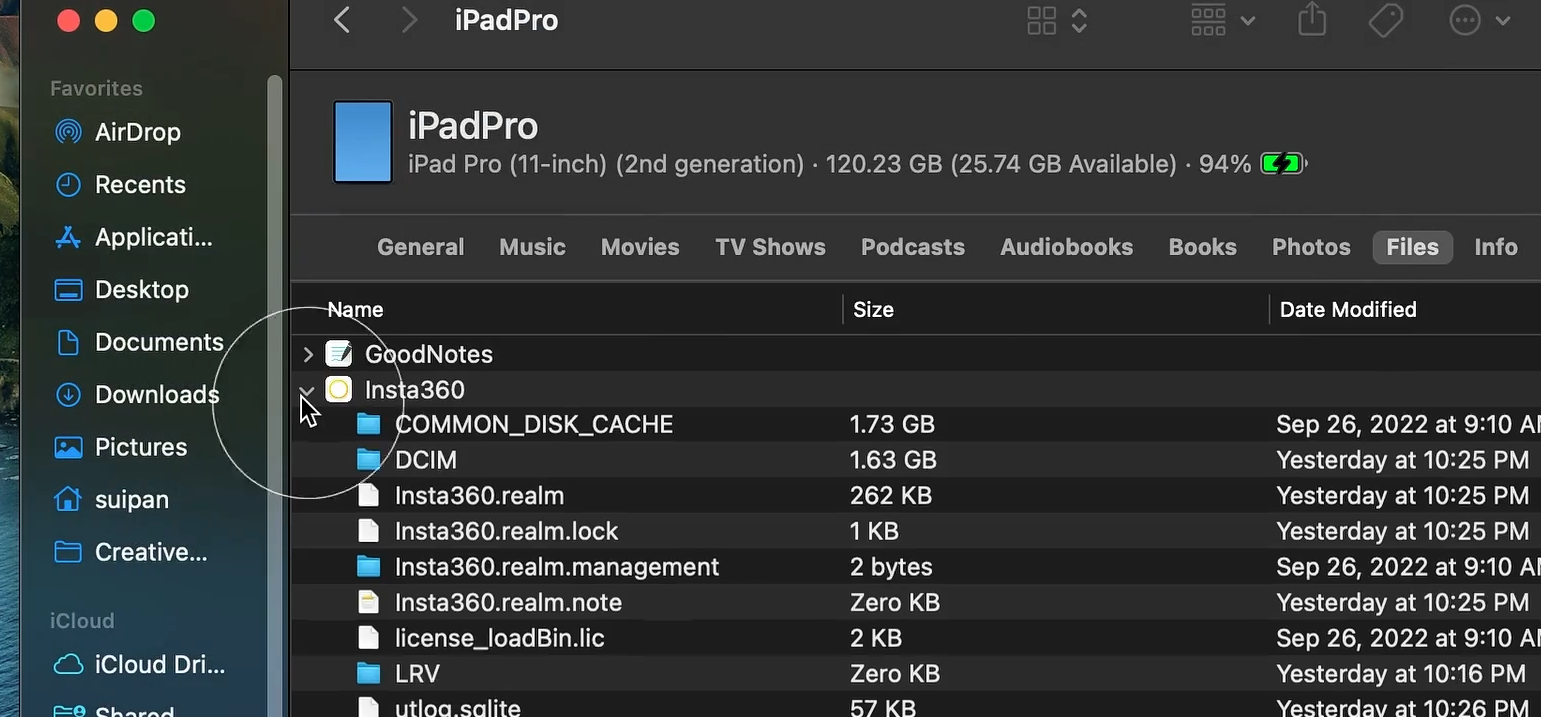This screenshot has width=1541, height=717.
Task: Click the iCloud Drive cloud icon
Action: [68, 665]
